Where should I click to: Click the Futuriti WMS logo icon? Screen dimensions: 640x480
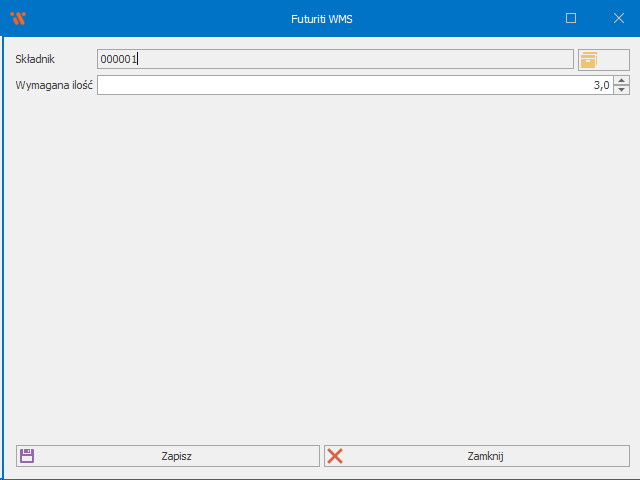tap(17, 18)
